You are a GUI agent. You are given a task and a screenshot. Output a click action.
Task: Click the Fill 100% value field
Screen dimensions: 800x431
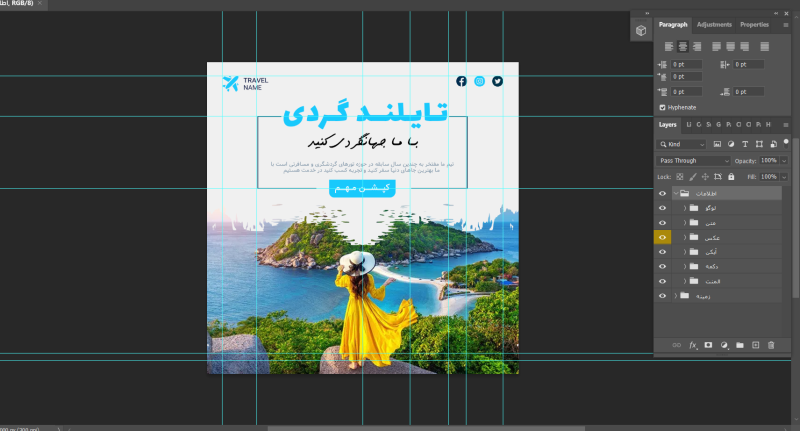[769, 177]
